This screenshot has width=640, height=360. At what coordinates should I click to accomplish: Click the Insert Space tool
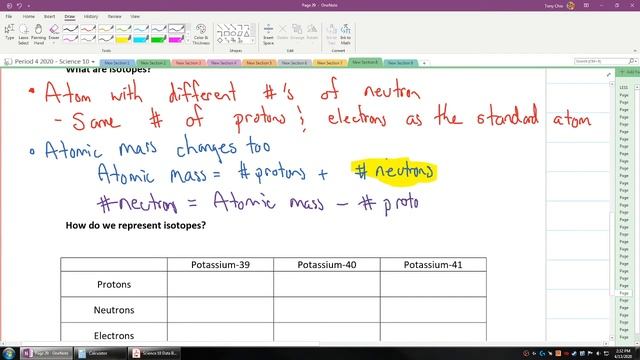coord(268,34)
